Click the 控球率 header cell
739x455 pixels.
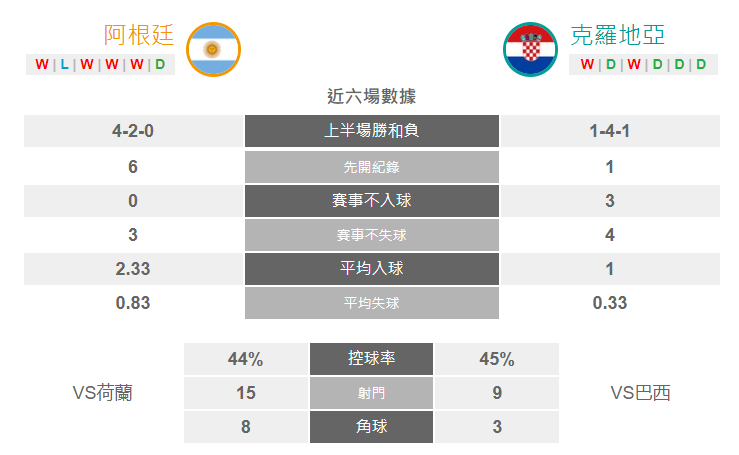[x=371, y=359]
